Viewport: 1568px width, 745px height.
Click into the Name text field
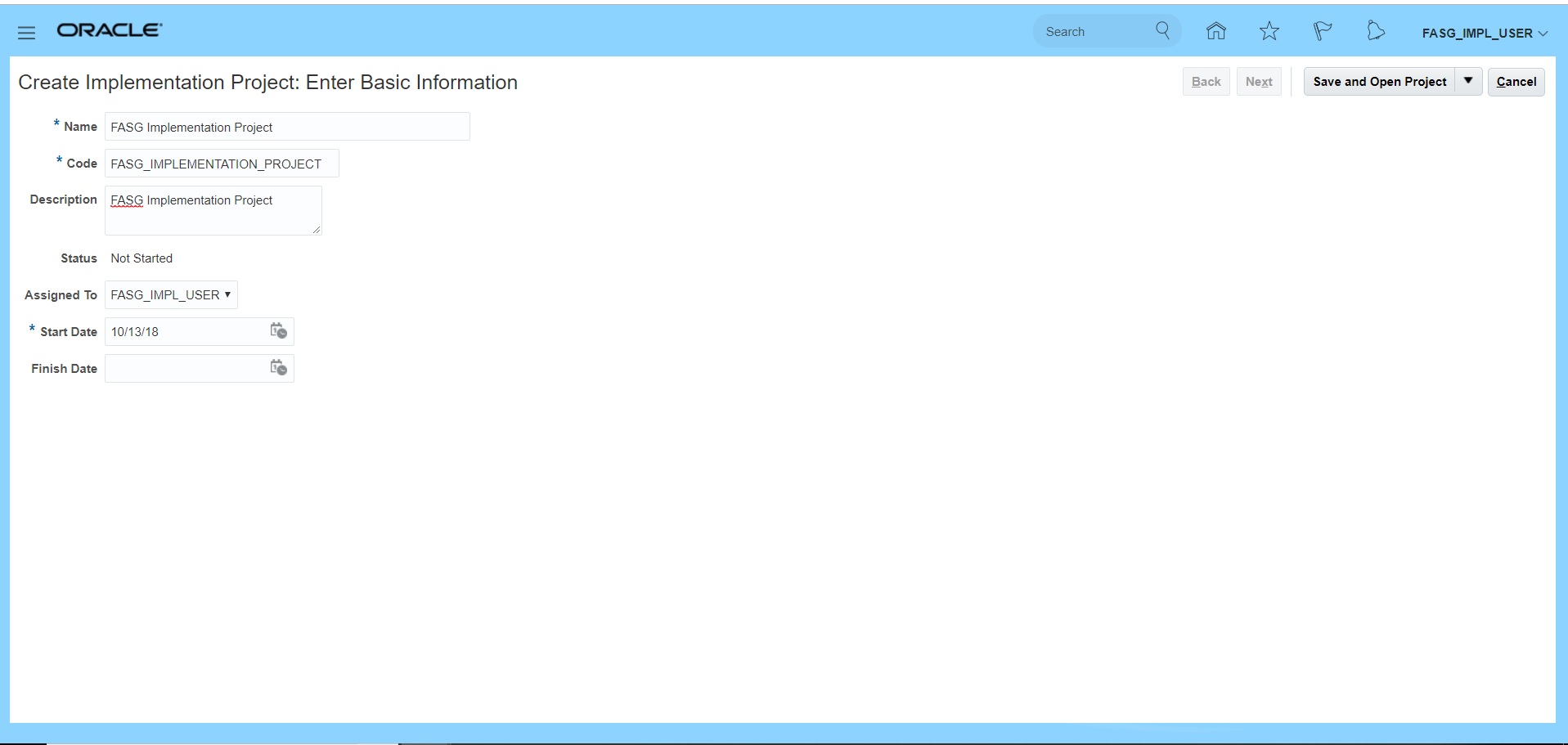(286, 128)
